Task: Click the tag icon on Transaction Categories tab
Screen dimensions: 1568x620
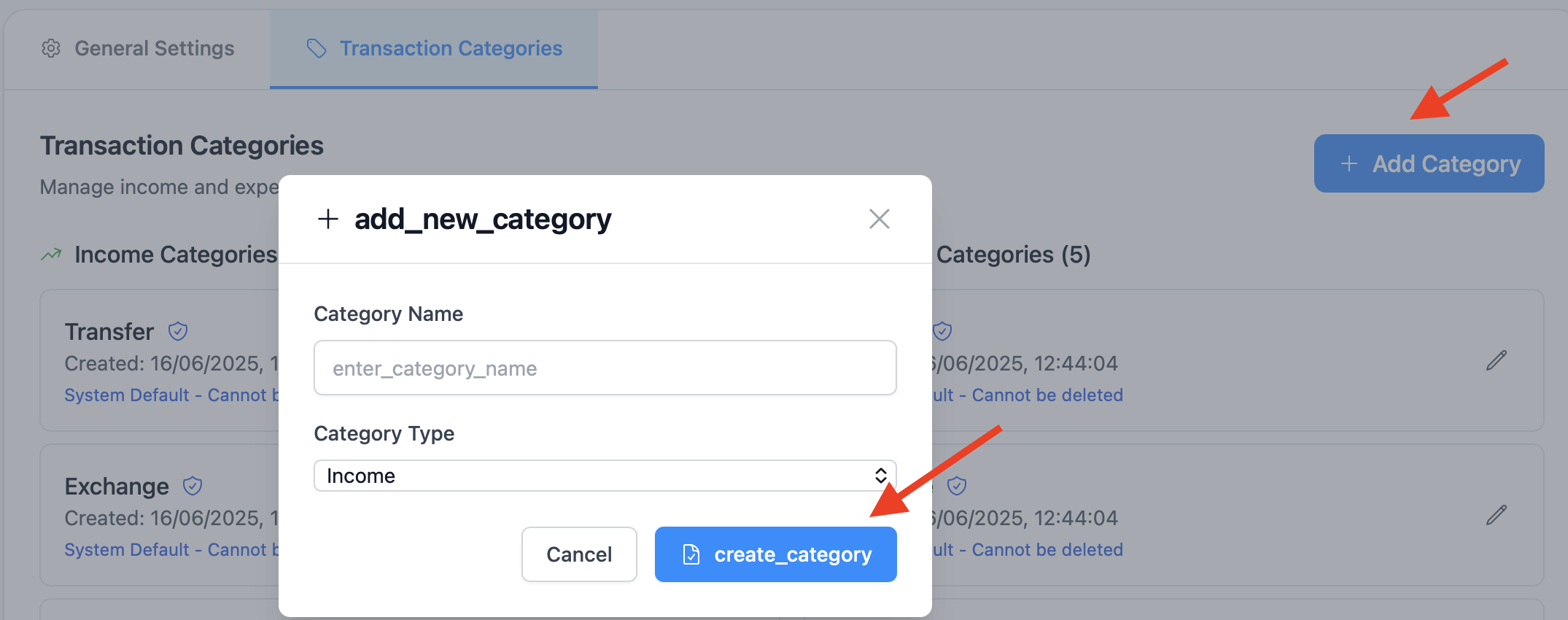Action: (x=317, y=49)
